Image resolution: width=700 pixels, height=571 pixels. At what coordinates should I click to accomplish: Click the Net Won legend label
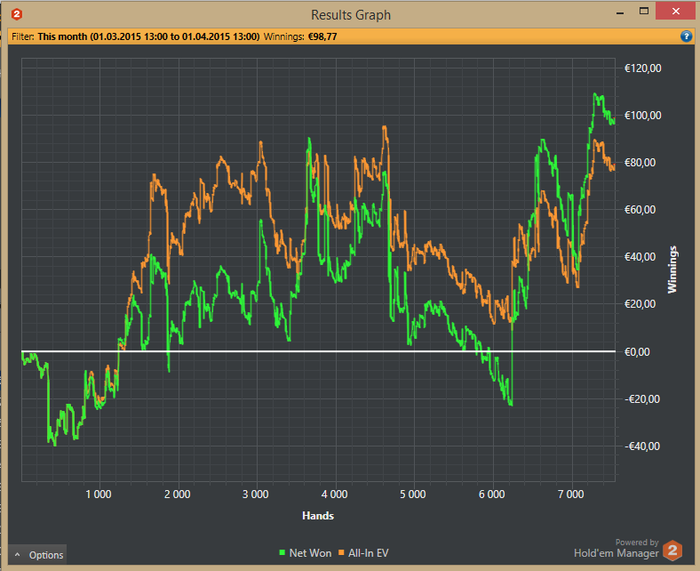pyautogui.click(x=310, y=553)
